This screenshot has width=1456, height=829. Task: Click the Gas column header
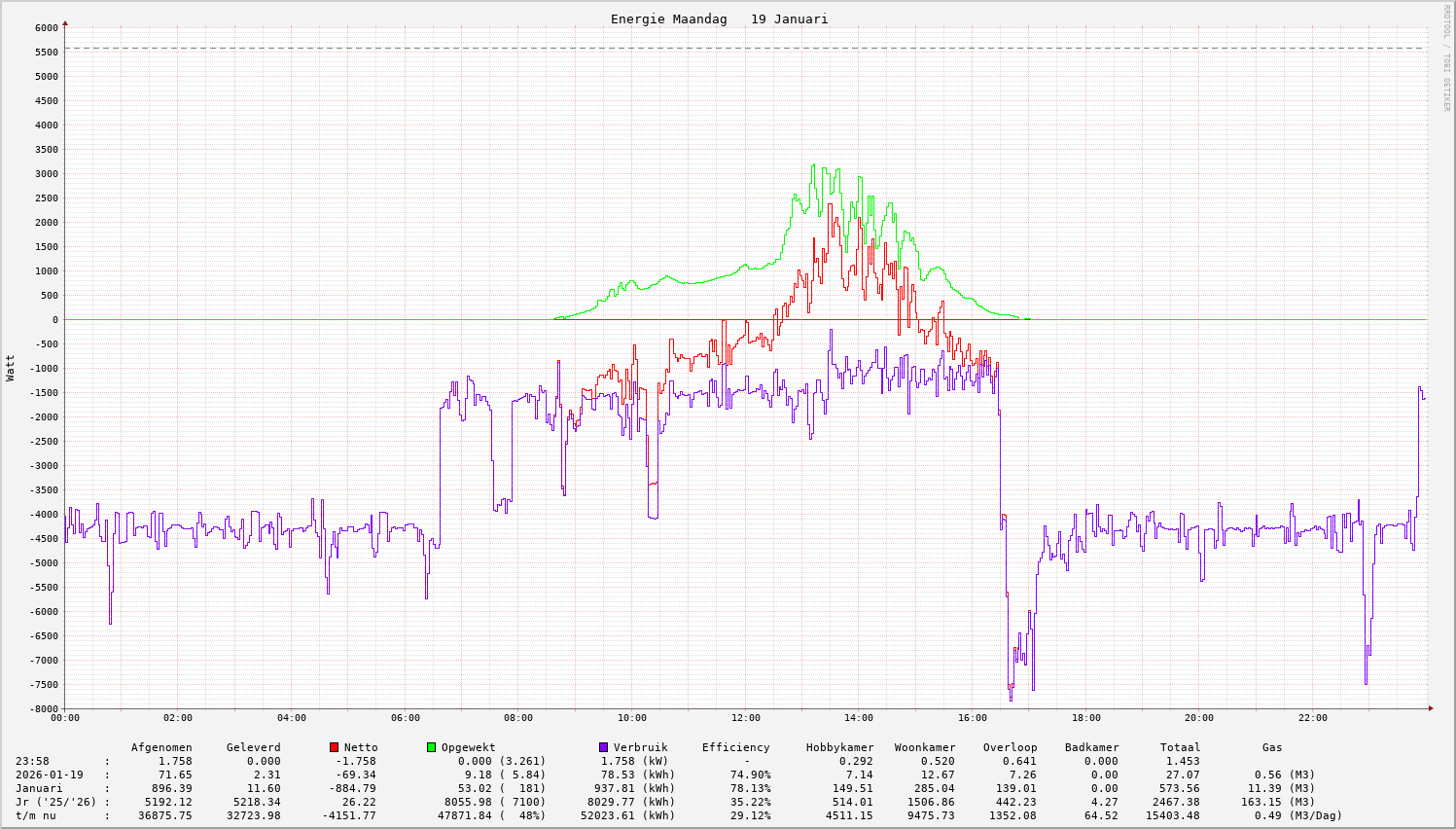pyautogui.click(x=1272, y=747)
